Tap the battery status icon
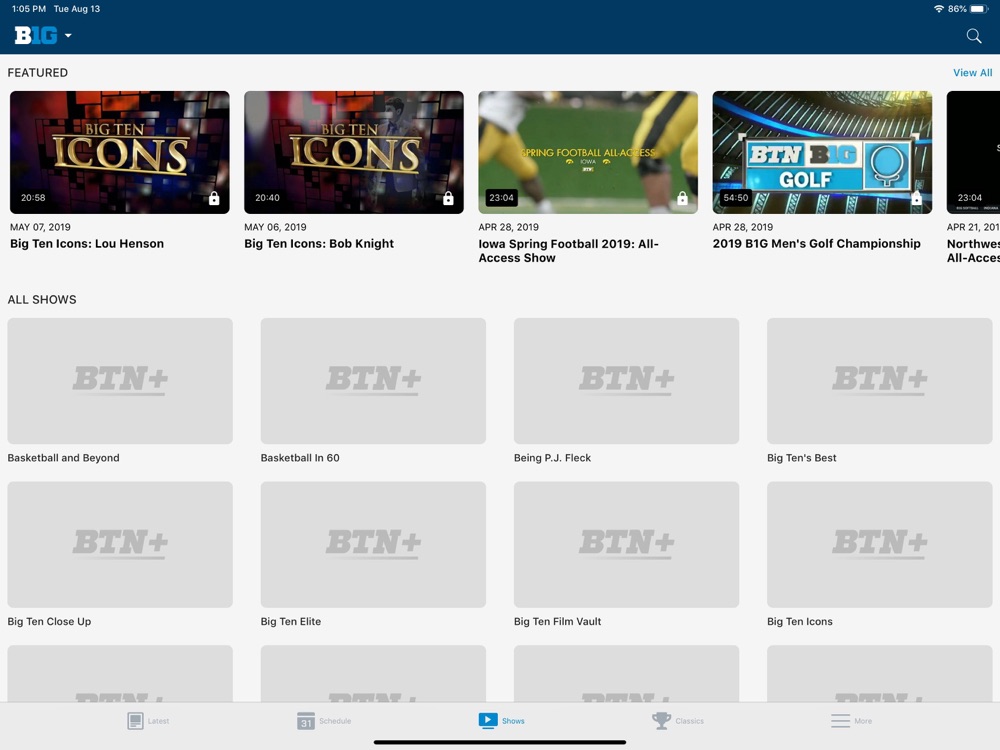This screenshot has width=1000, height=750. point(979,9)
